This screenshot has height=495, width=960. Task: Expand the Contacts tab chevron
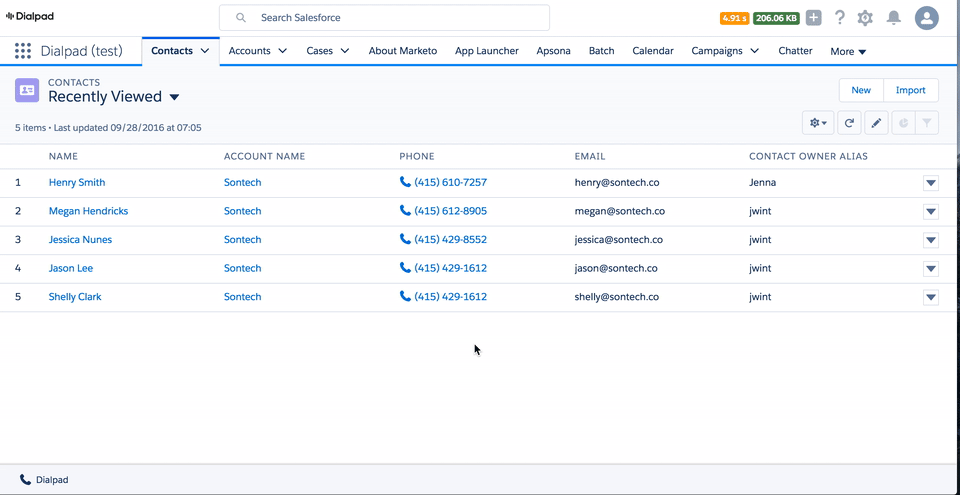click(x=204, y=51)
